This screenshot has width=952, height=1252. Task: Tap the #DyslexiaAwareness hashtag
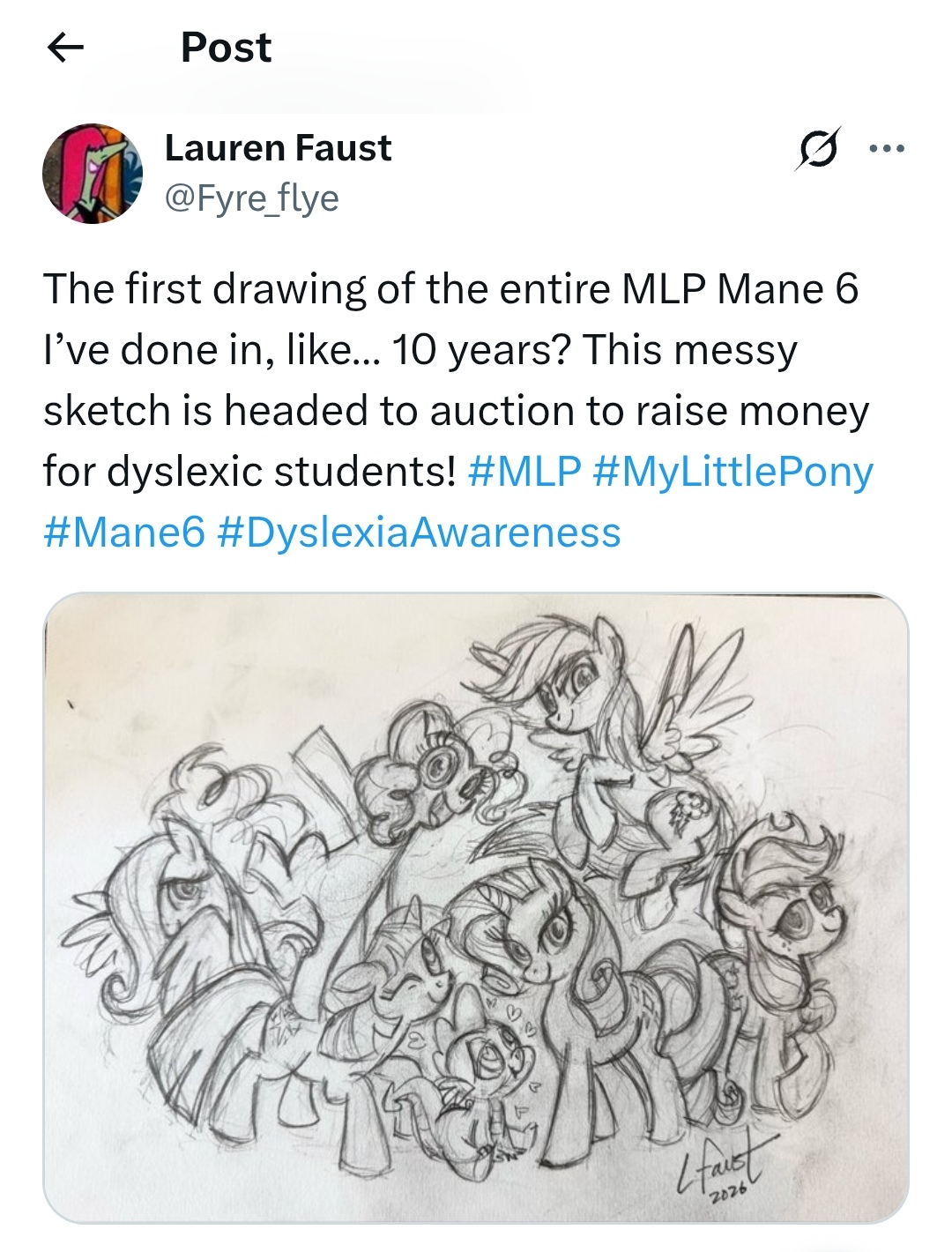point(419,533)
